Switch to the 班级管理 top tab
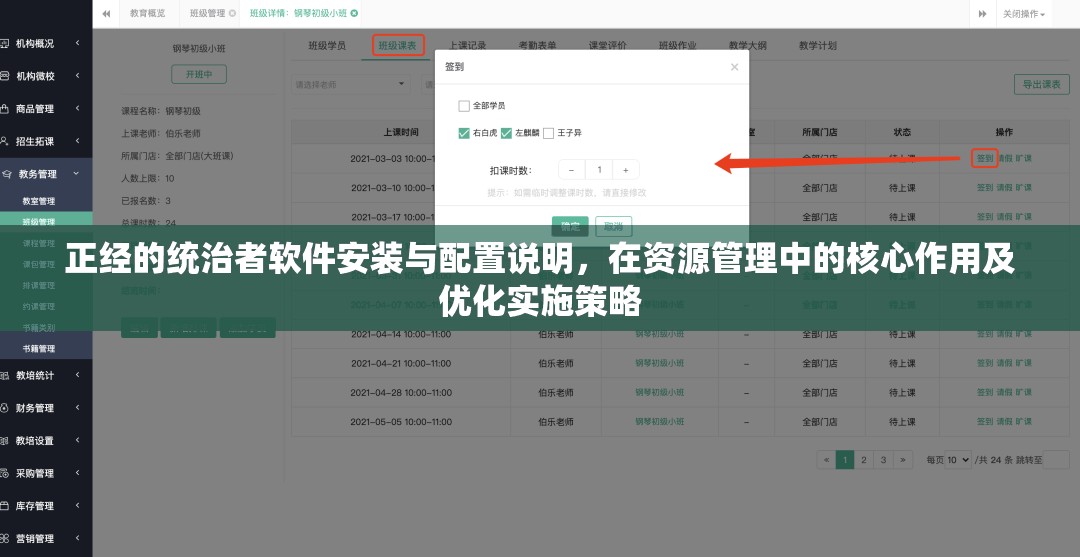 tap(208, 13)
